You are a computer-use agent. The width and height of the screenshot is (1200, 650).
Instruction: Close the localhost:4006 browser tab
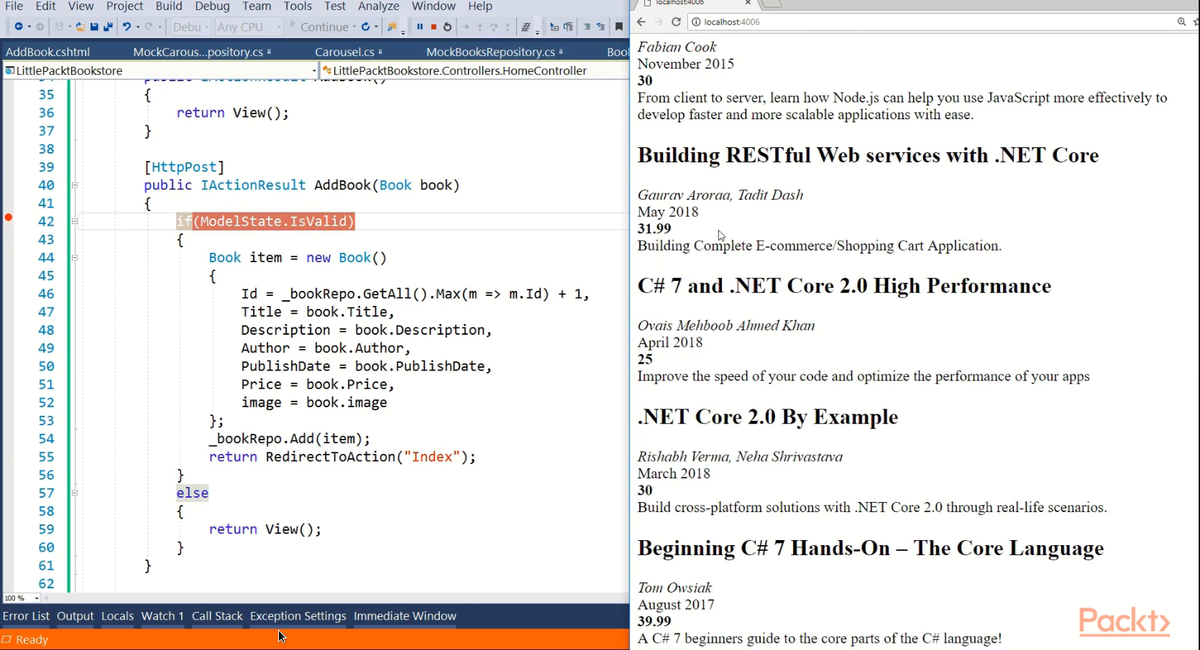[x=748, y=3]
